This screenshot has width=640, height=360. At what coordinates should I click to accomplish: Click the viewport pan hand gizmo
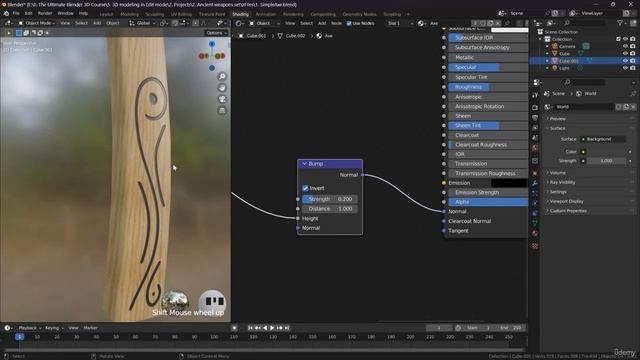(x=222, y=88)
